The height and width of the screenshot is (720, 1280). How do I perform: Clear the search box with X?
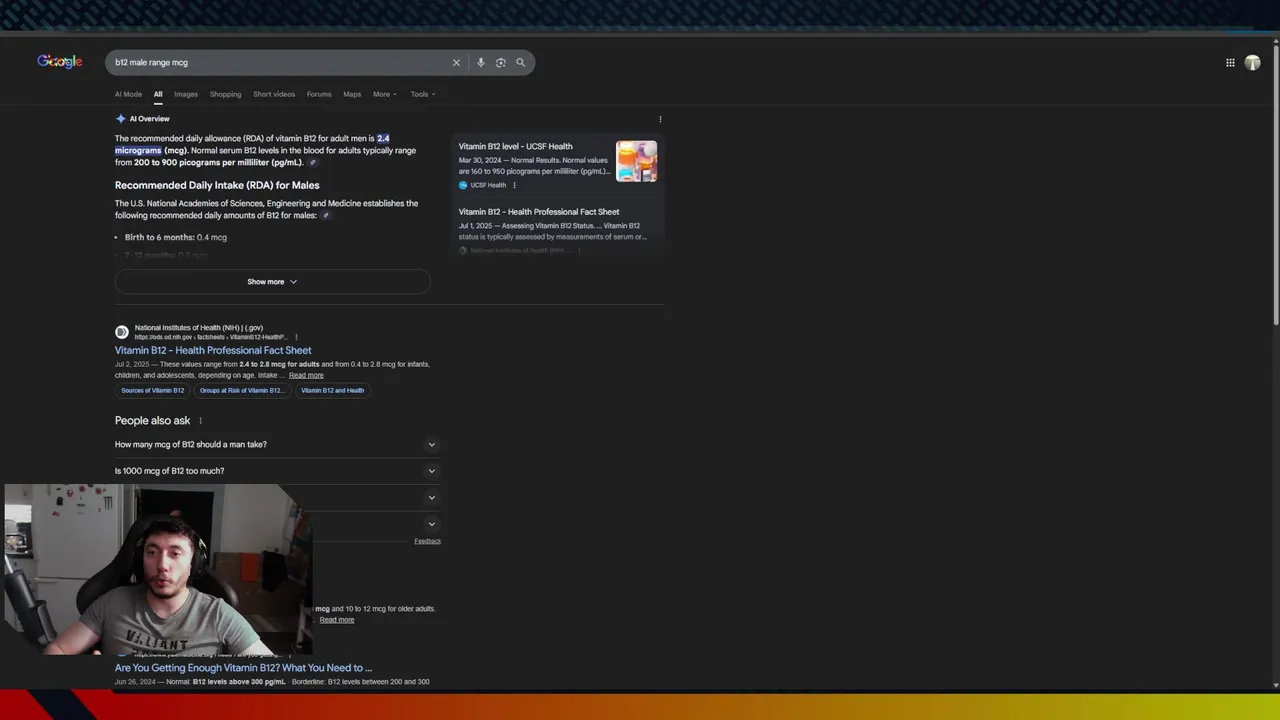(456, 62)
